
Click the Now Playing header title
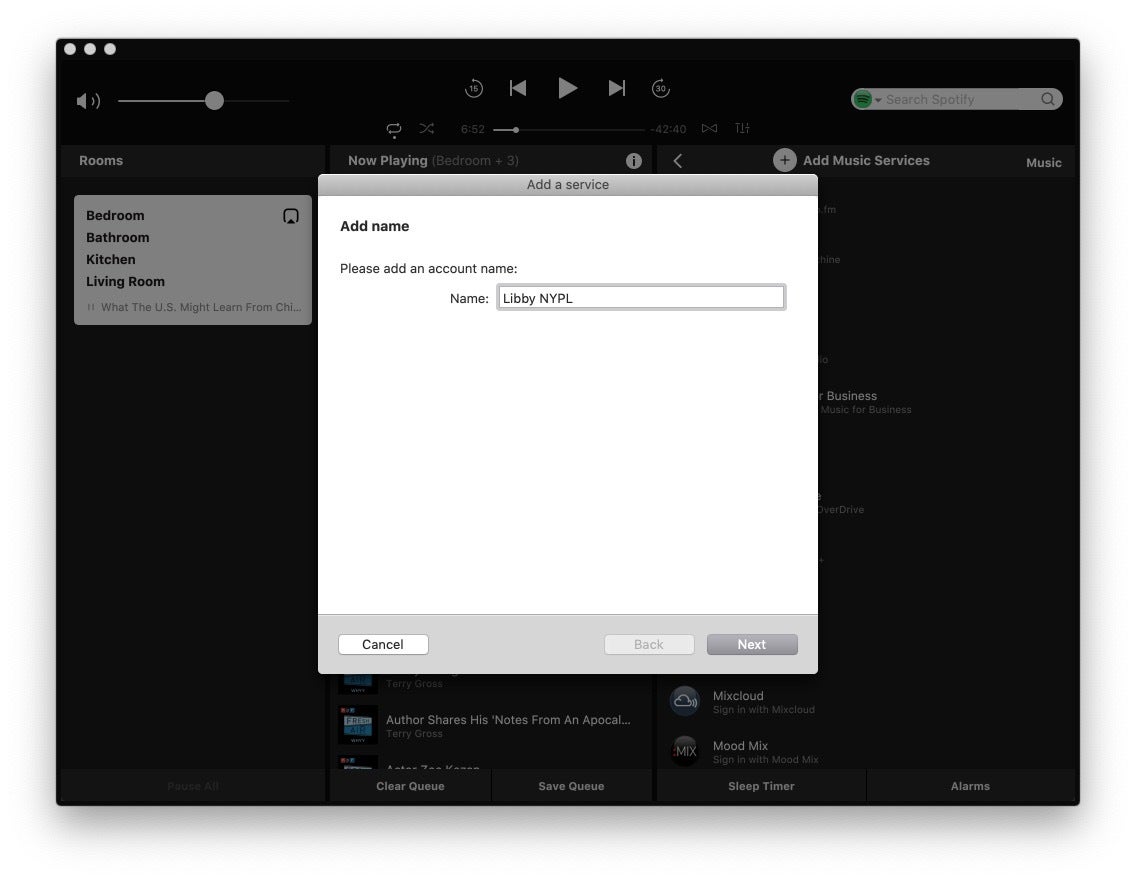388,161
